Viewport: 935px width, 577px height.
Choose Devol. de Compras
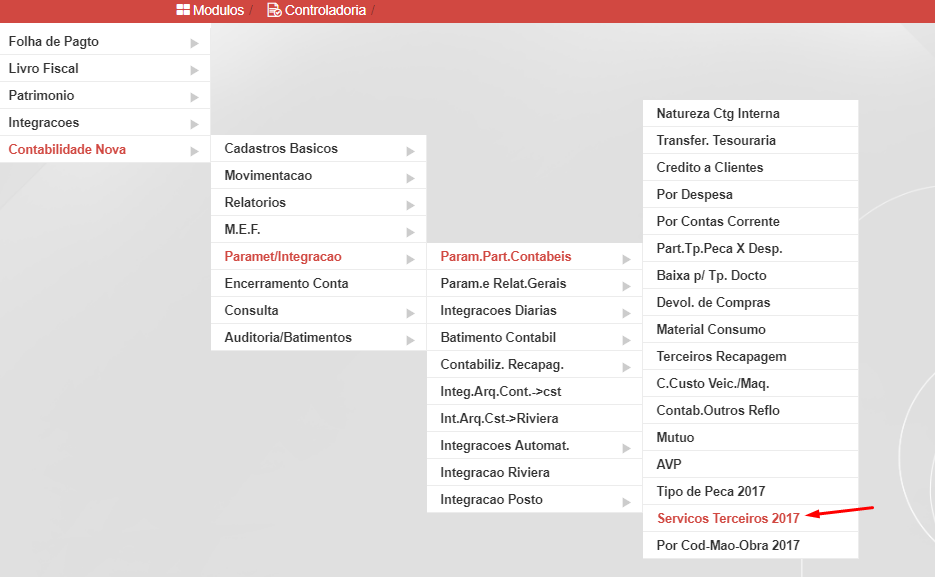tap(750, 302)
